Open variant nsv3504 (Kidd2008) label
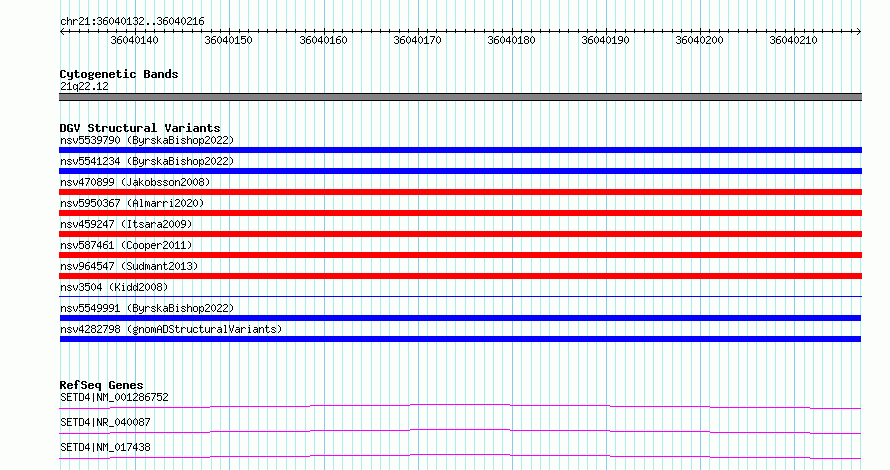Screen dimensions: 890x470 (114, 287)
